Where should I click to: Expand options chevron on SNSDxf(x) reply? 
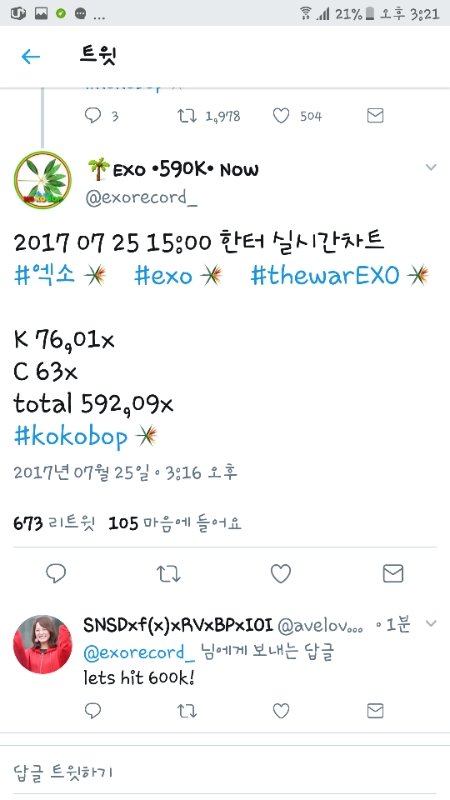pos(431,623)
